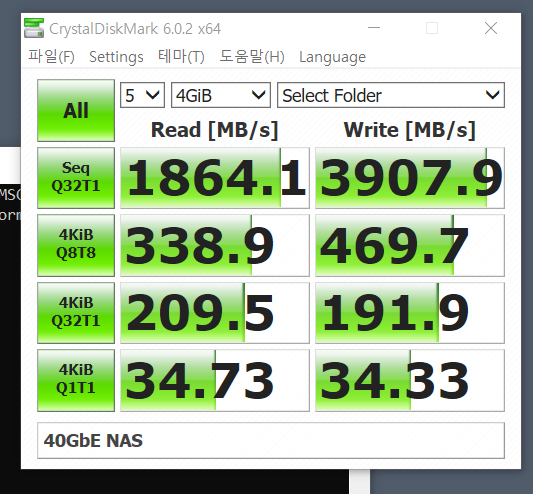The image size is (533, 494).
Task: Click the 4KiB Q1T1 read value 34.73
Action: 215,380
